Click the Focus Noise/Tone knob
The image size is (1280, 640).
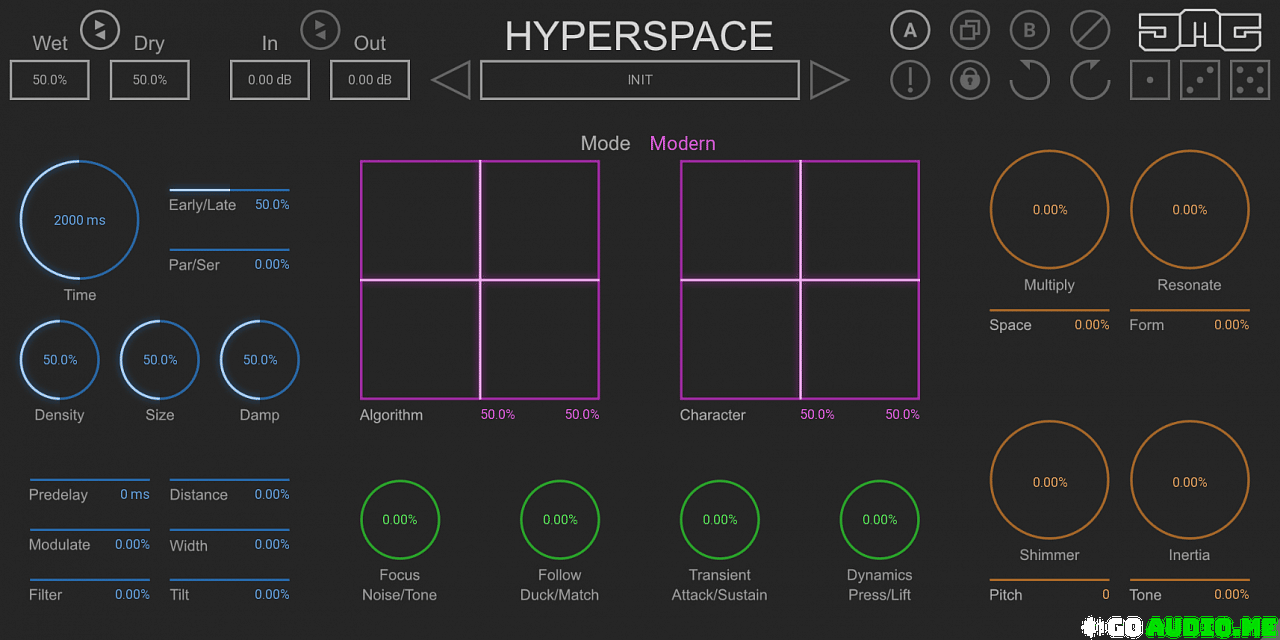coord(400,520)
